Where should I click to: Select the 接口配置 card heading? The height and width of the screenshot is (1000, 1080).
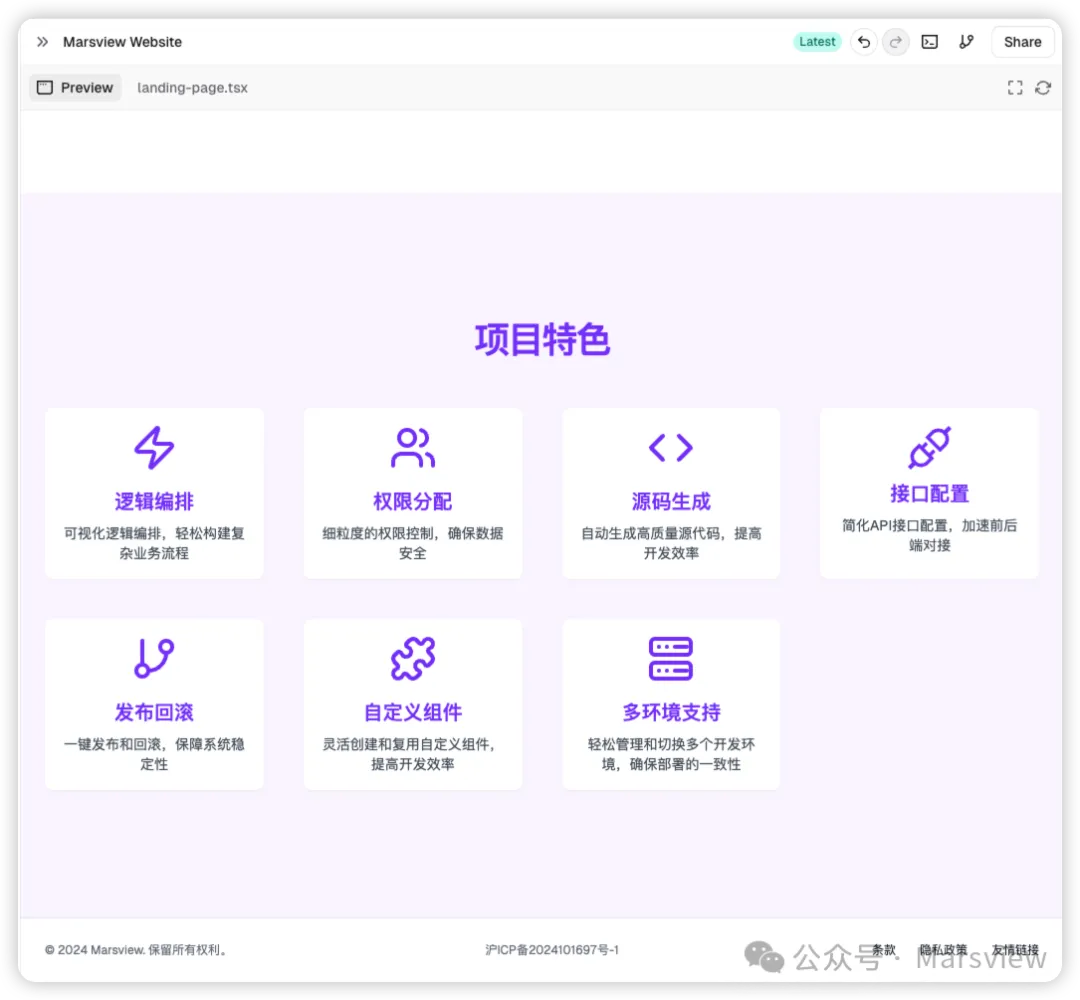929,494
